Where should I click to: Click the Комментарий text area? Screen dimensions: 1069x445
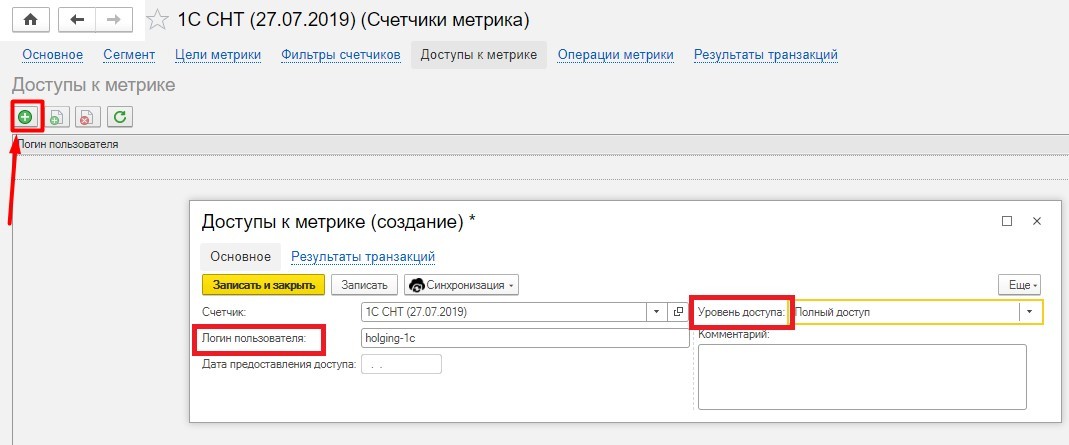pos(862,376)
